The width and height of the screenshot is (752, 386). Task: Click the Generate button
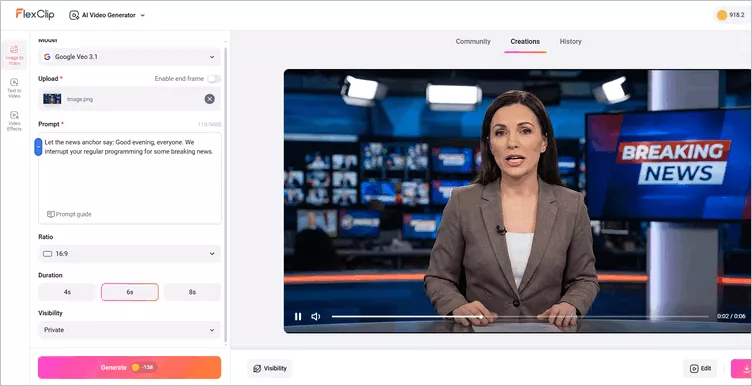point(129,367)
